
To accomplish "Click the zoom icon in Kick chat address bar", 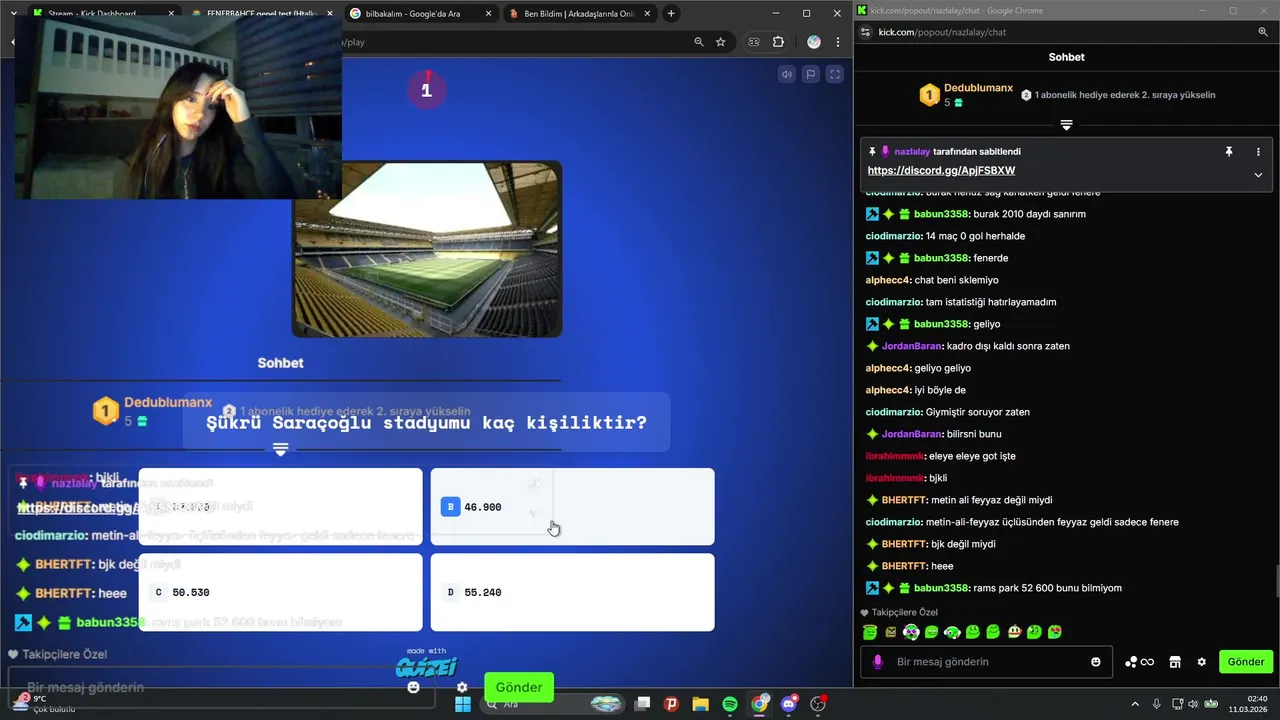I will point(1263,32).
